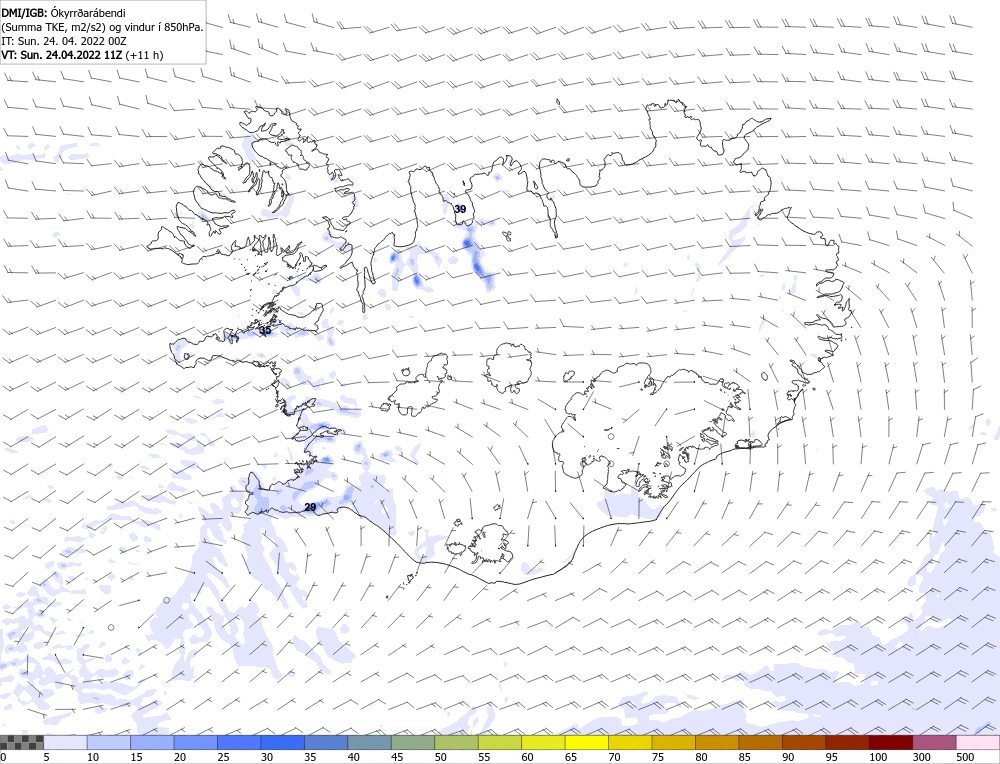Click the "DMI/IGB: Ókyrrðarábendi" title text
Viewport: 1000px width, 764px height.
point(63,13)
